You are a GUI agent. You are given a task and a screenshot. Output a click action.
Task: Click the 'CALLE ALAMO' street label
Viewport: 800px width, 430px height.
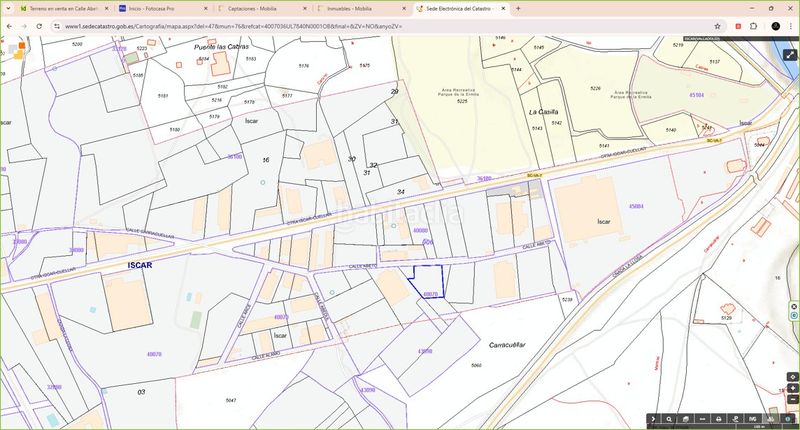[x=266, y=357]
